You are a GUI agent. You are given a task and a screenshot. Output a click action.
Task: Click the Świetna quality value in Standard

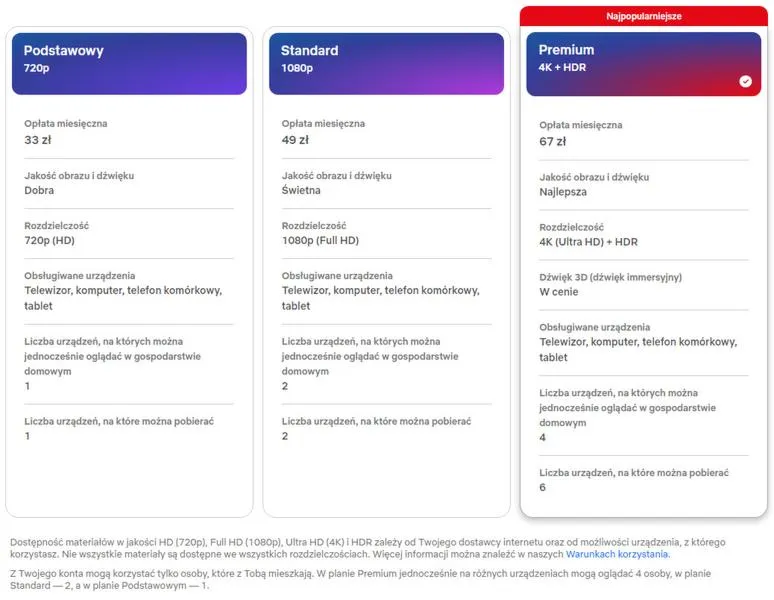pyautogui.click(x=301, y=190)
